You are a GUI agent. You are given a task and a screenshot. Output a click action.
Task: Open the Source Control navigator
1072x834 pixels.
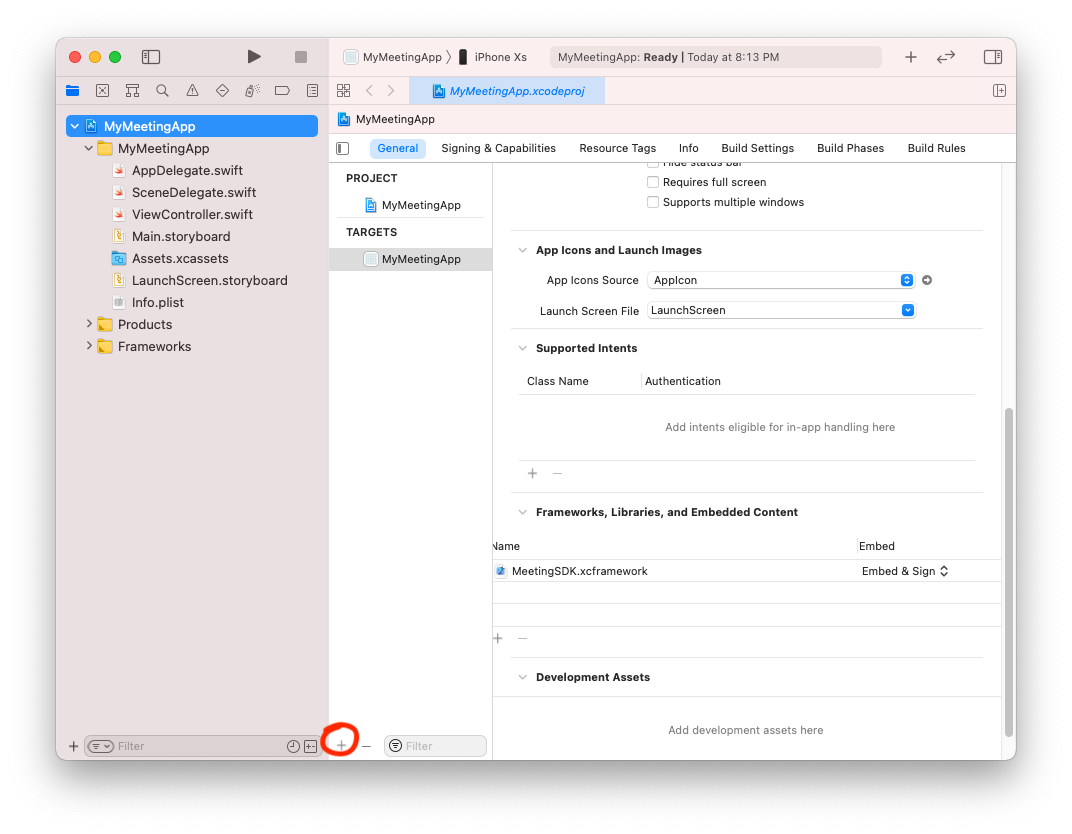103,90
